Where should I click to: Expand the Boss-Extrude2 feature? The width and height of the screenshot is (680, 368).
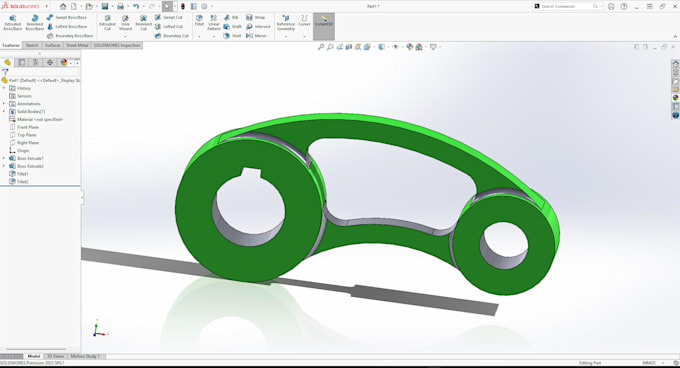[x=4, y=166]
